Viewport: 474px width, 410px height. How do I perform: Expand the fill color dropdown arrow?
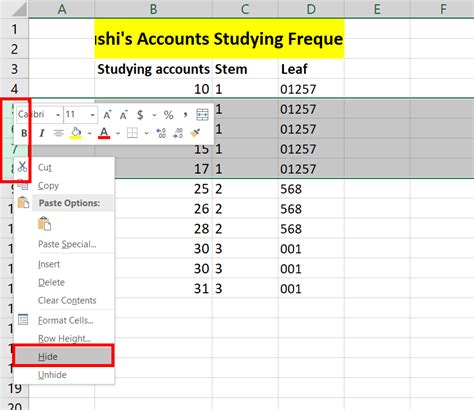point(89,133)
